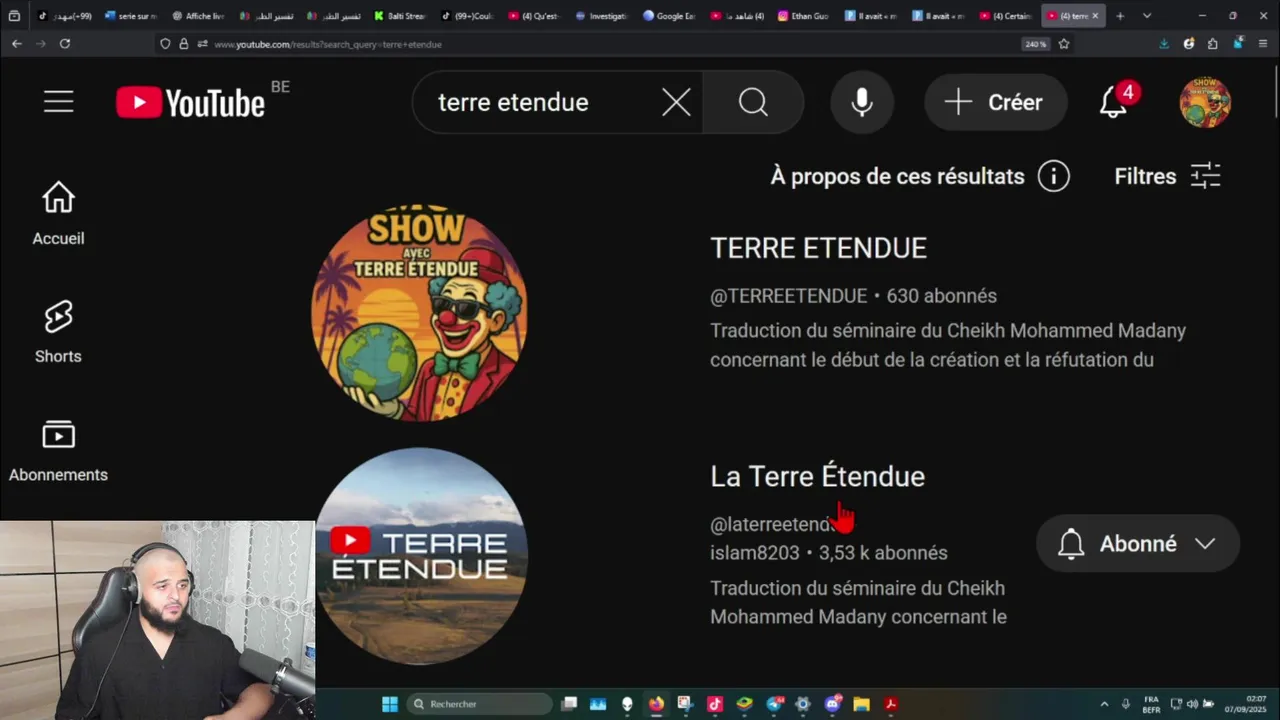Open the account avatar menu

point(1205,102)
